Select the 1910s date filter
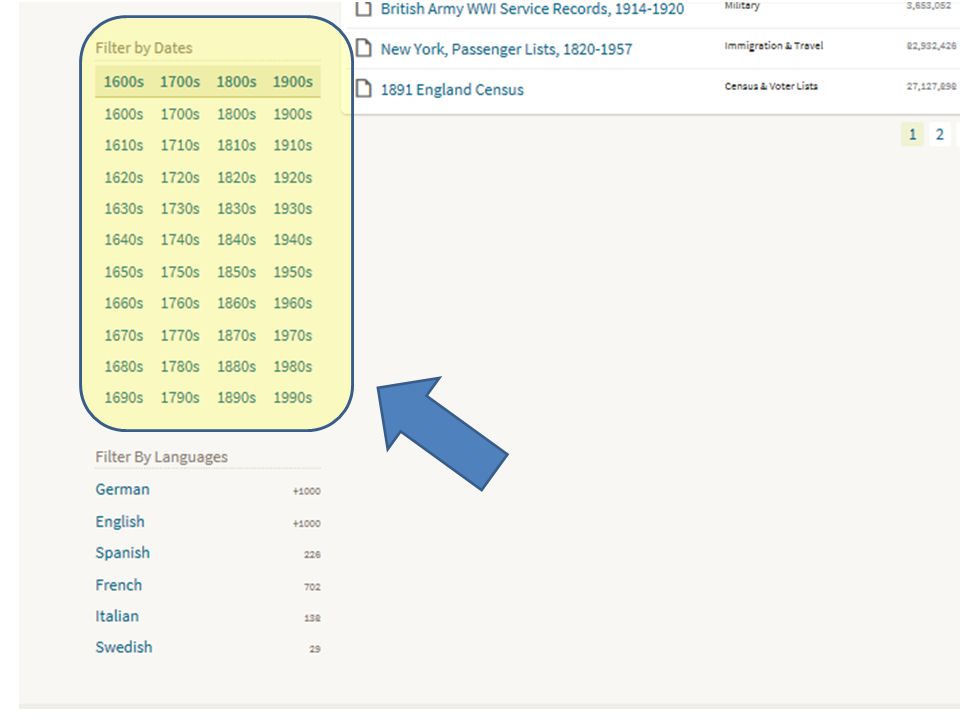This screenshot has height=720, width=960. tap(293, 145)
